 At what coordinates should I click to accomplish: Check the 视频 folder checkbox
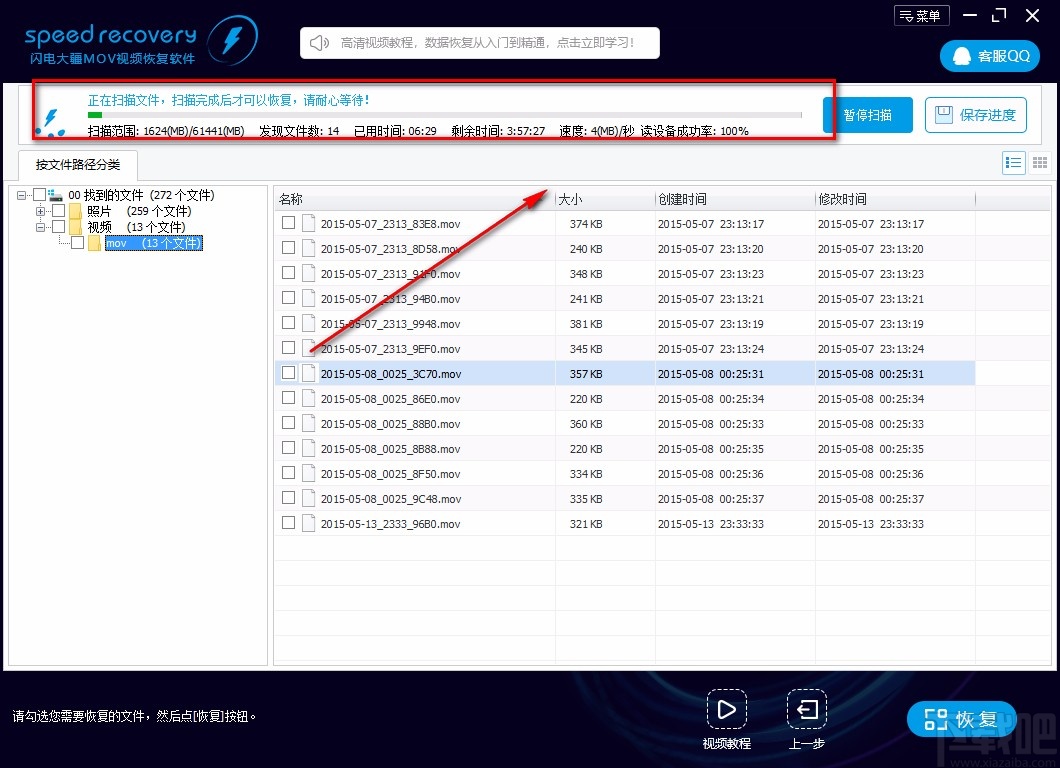[x=59, y=226]
